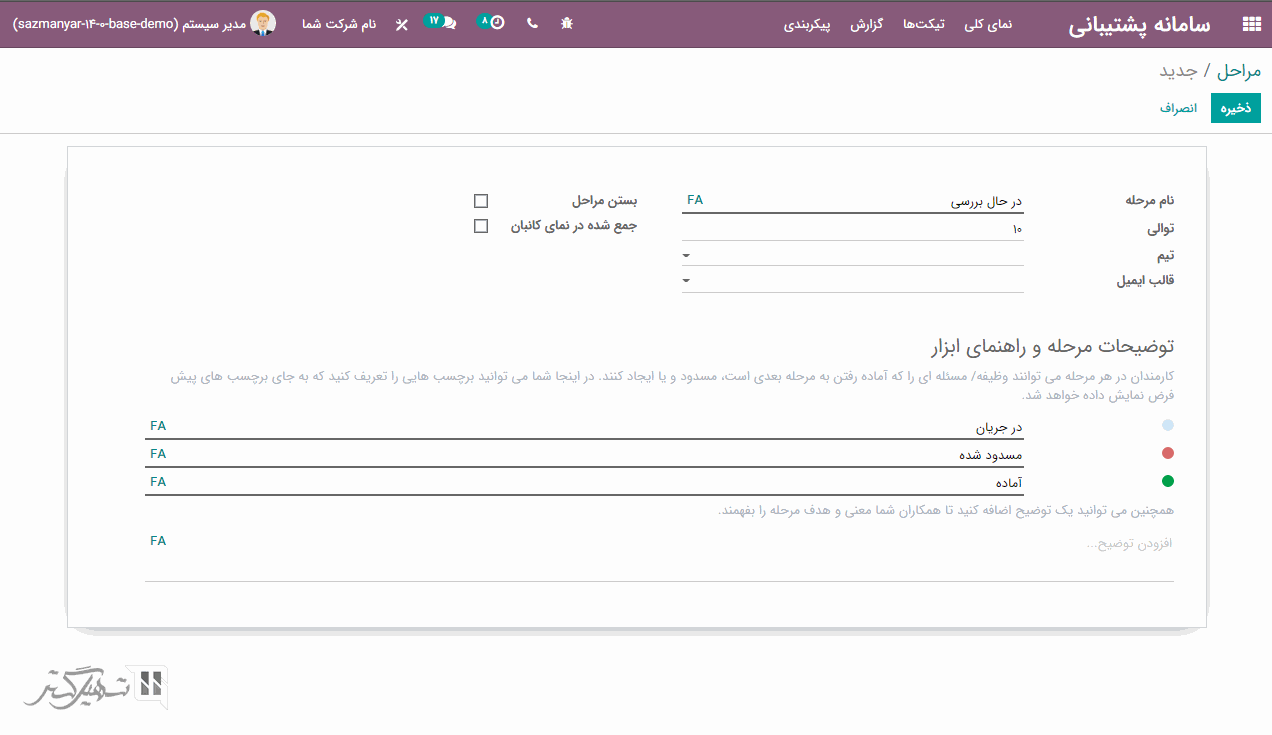This screenshot has height=735, width=1272.
Task: Click the user avatar picture
Action: pyautogui.click(x=263, y=23)
